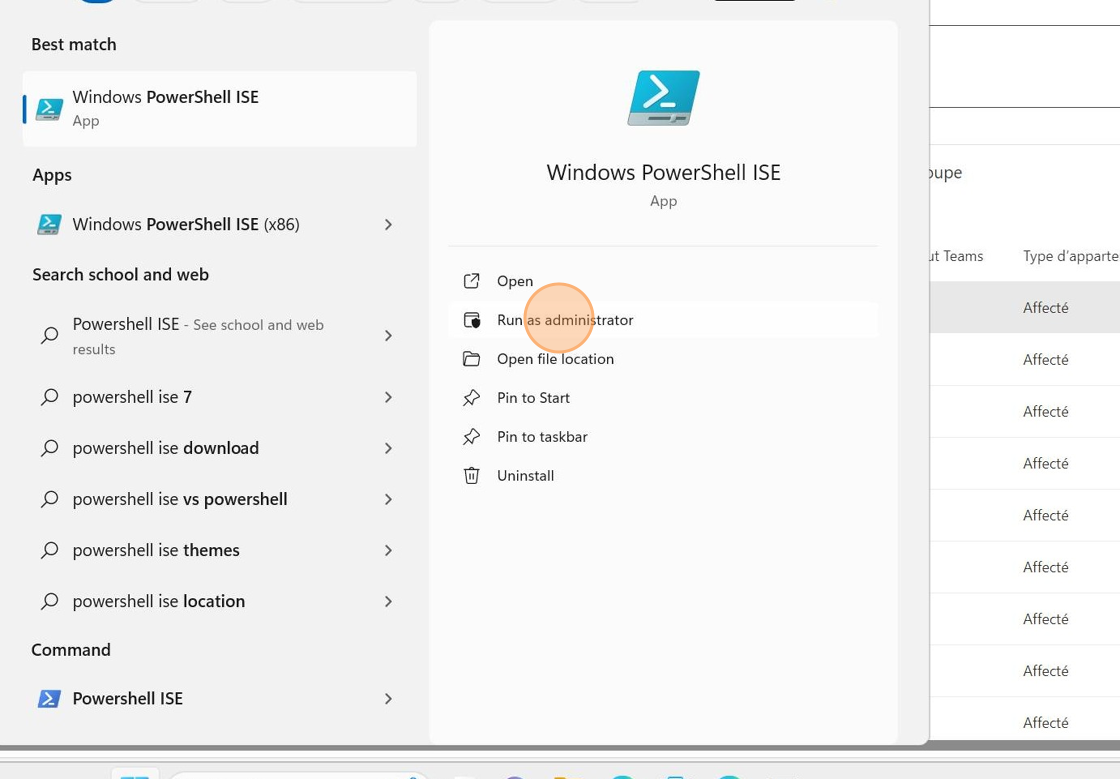Click search icon beside 'powershell ise location'
Screen dimensions: 1120x779
pos(49,601)
